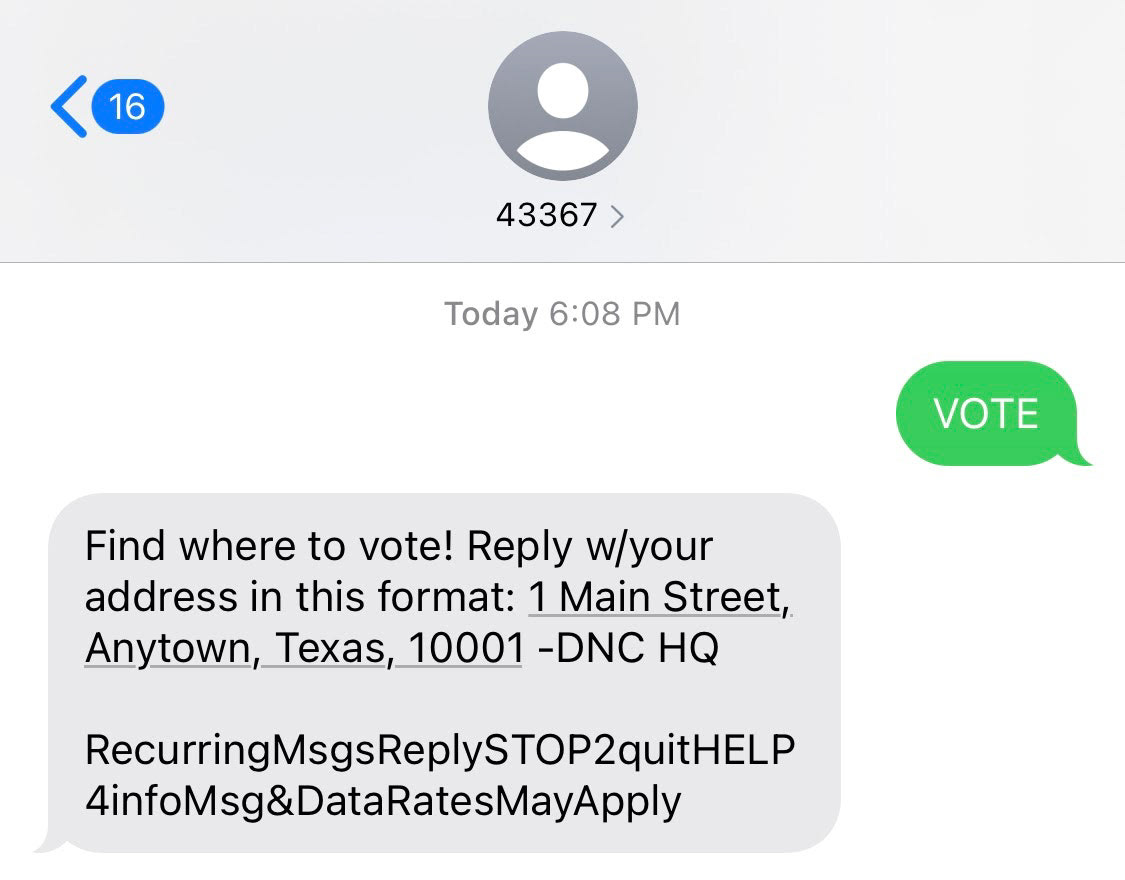Select the 4infoMsg&DataRatesMayApply text line

(x=382, y=801)
